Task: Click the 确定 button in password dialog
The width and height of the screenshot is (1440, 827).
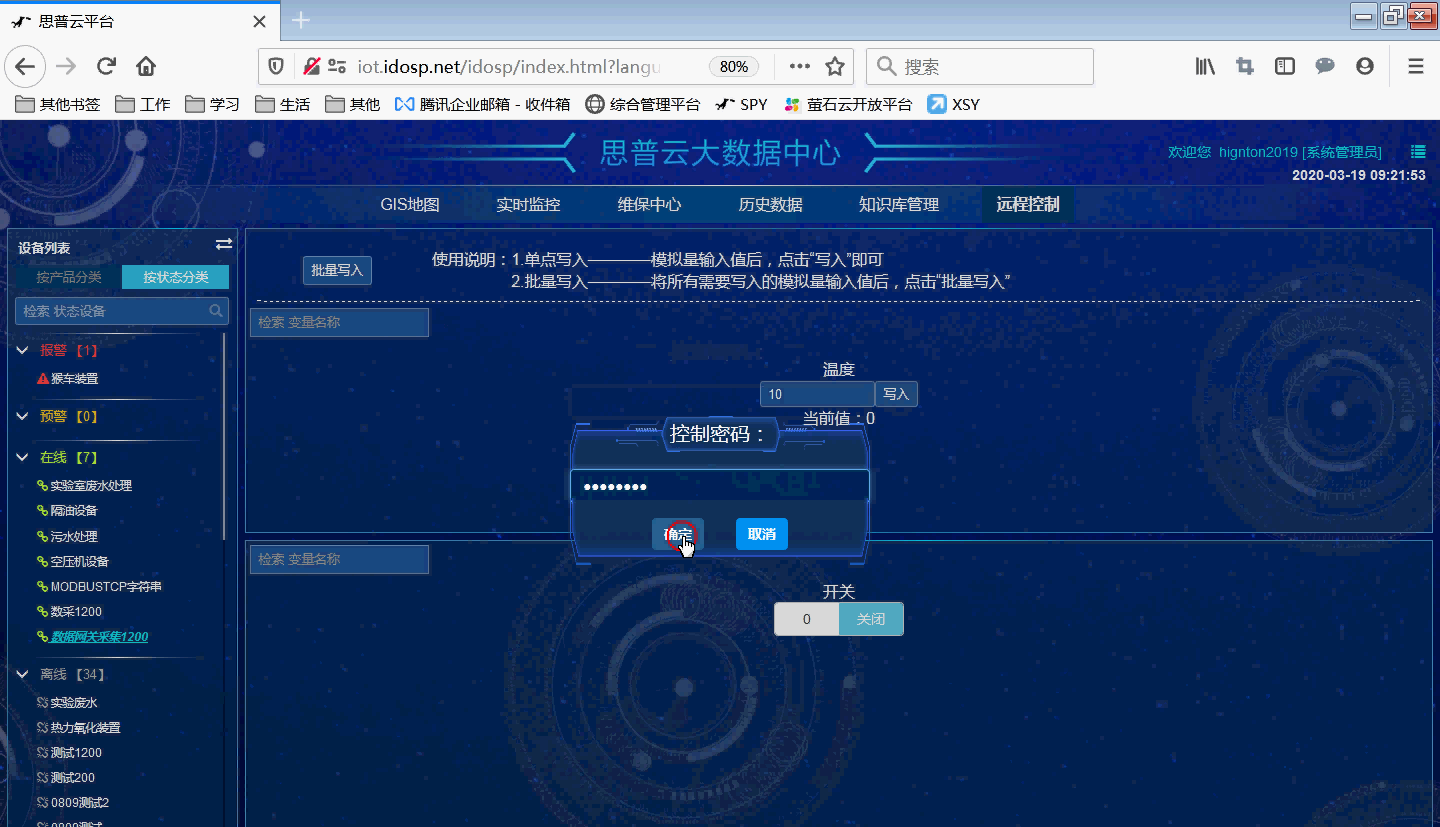Action: point(679,533)
